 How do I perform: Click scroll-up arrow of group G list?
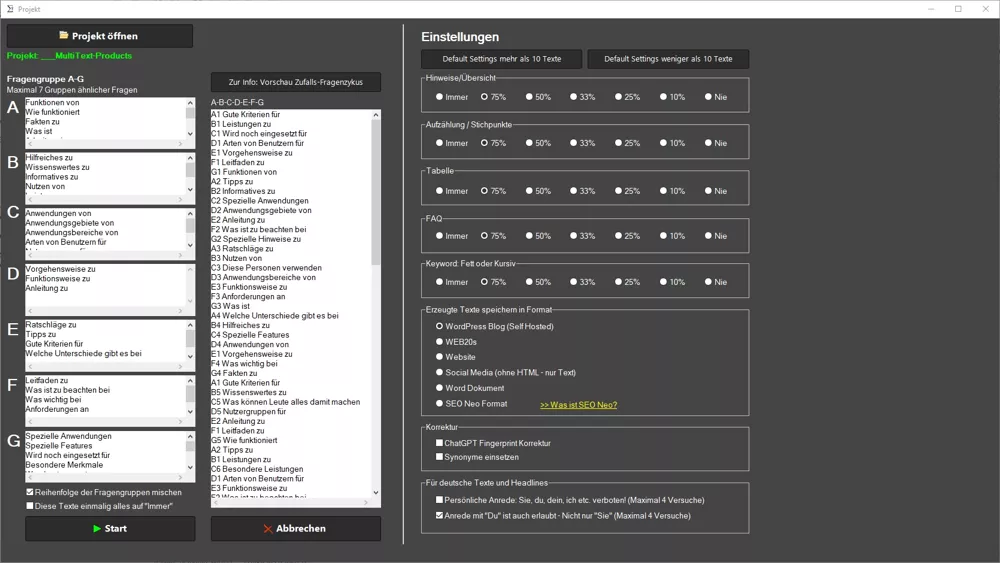pos(190,436)
